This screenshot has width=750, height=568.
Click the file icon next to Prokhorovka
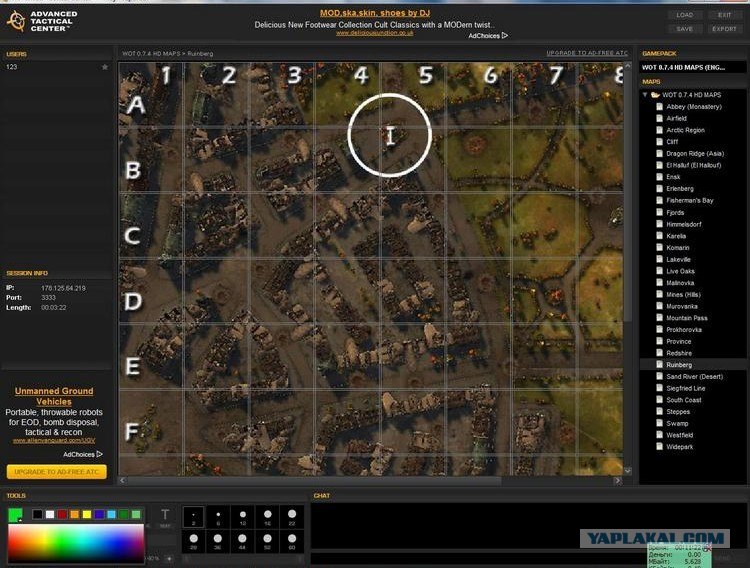(660, 330)
